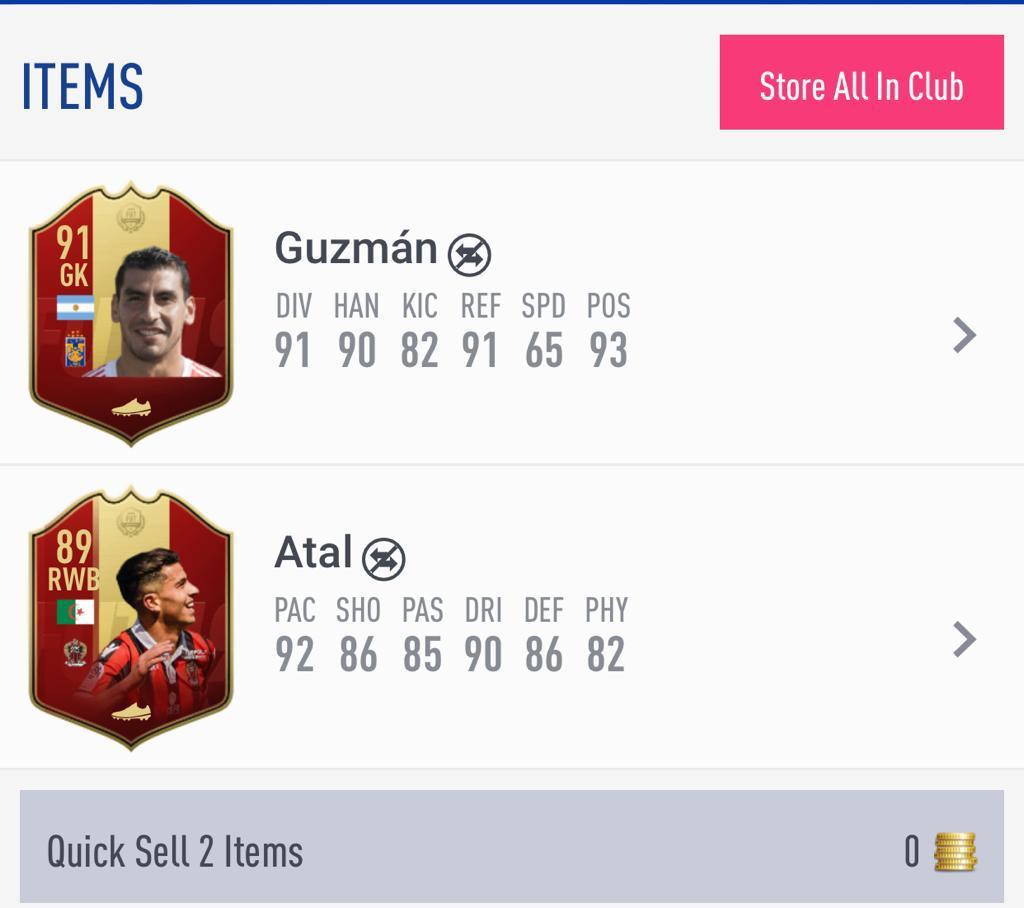Click the Argentina flag on Guzmán's card

click(75, 307)
